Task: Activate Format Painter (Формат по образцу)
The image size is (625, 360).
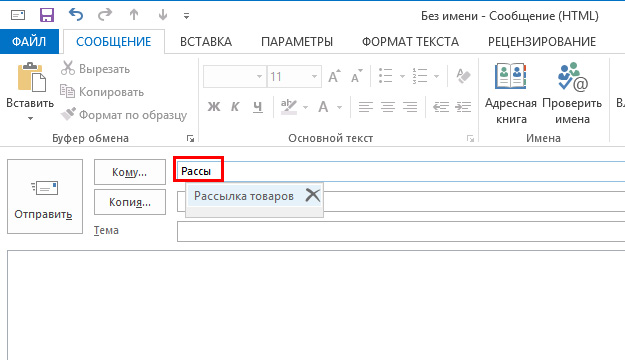Action: 123,115
